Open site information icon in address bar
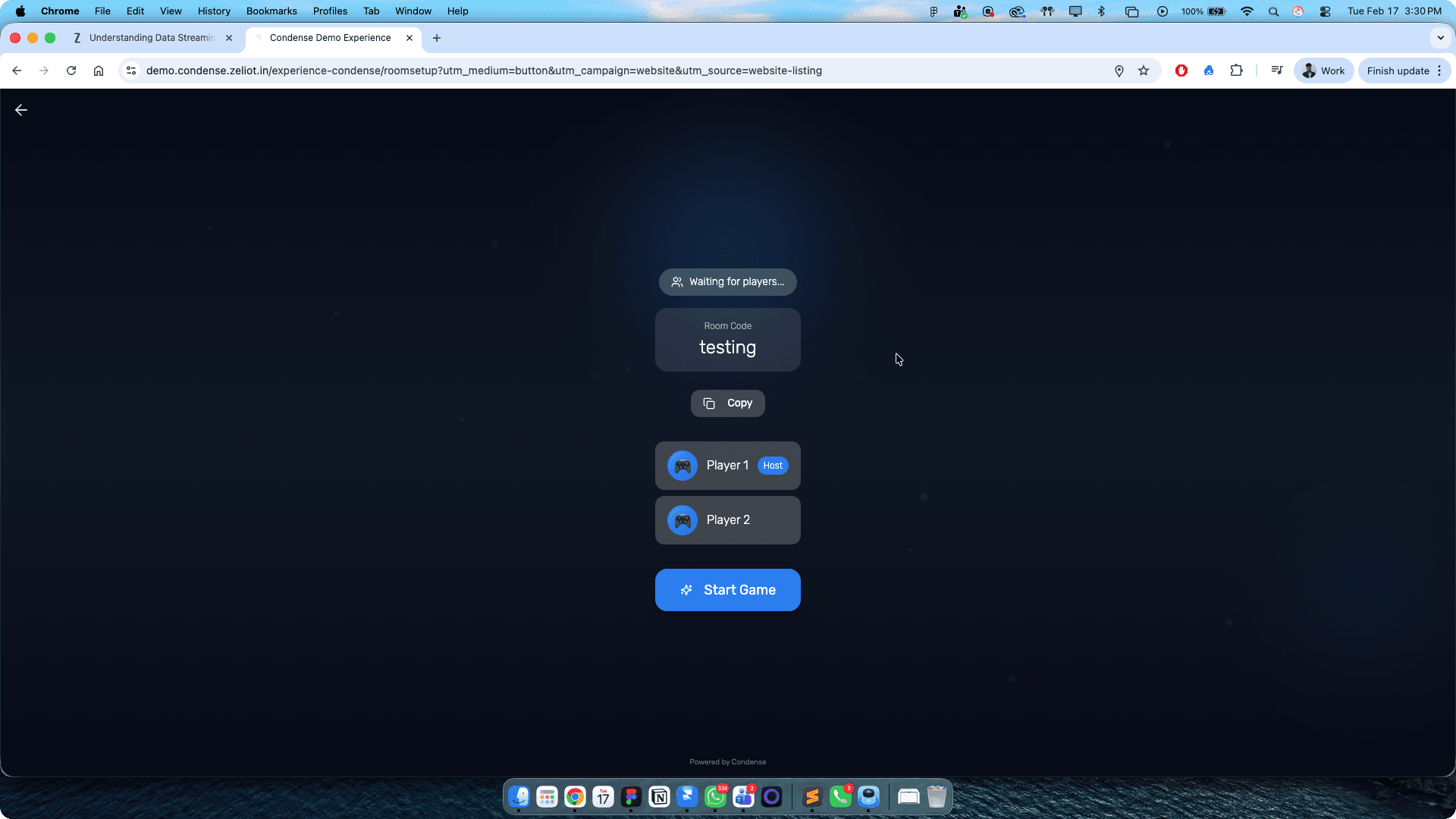This screenshot has width=1456, height=819. coord(131,71)
